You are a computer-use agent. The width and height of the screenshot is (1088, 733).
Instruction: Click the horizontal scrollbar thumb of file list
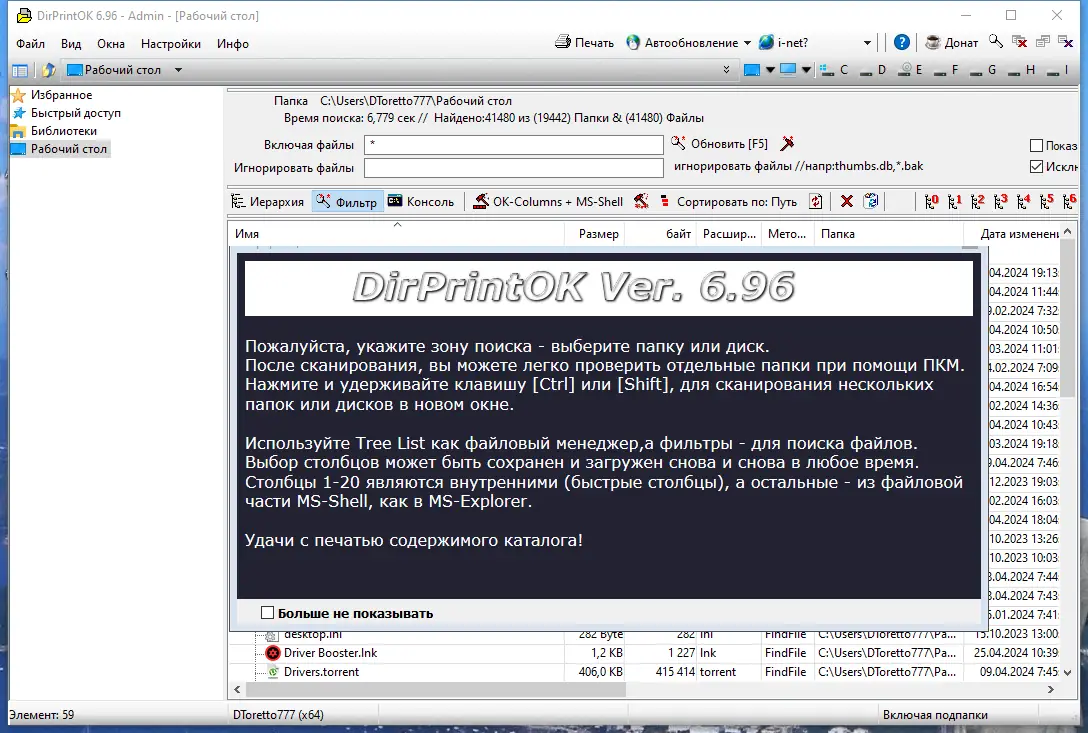(436, 689)
